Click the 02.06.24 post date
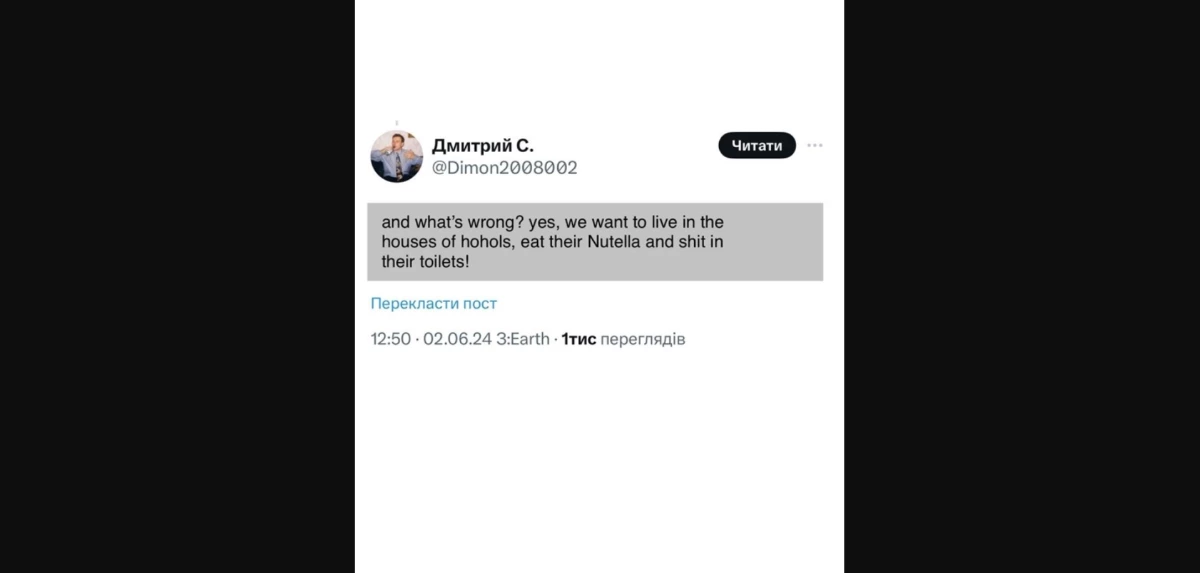This screenshot has height=573, width=1200. pos(457,339)
